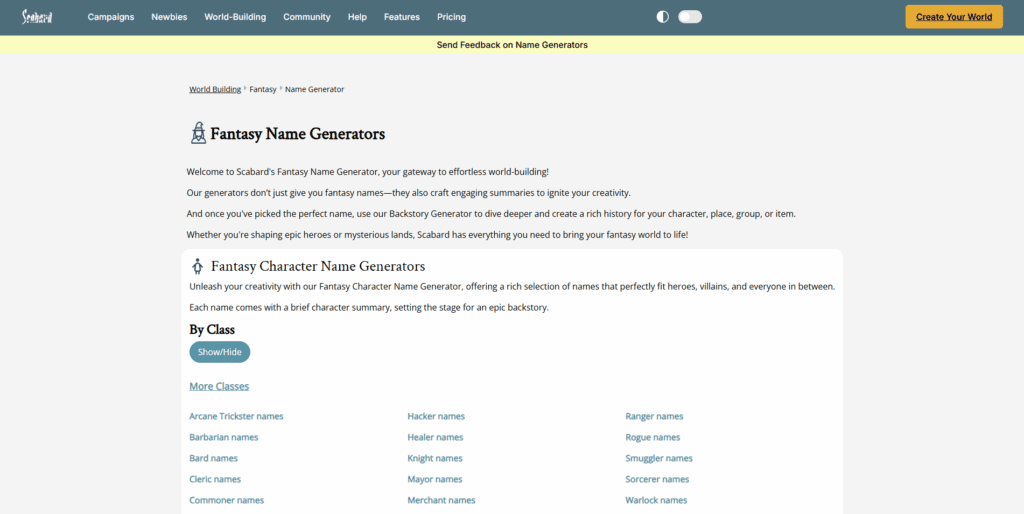Select the Hacker names link
The width and height of the screenshot is (1024, 514).
click(x=436, y=416)
